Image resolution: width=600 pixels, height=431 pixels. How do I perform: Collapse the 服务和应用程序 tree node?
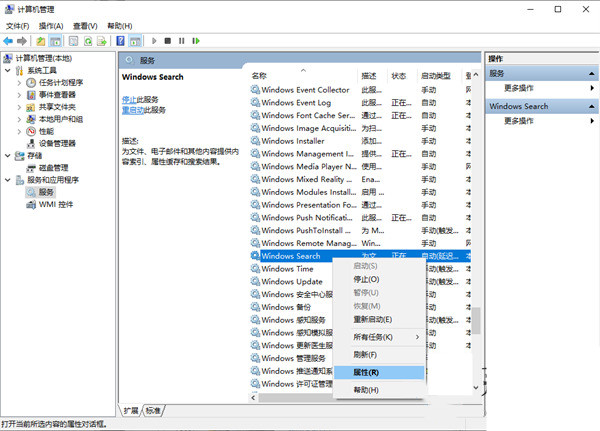[8, 180]
